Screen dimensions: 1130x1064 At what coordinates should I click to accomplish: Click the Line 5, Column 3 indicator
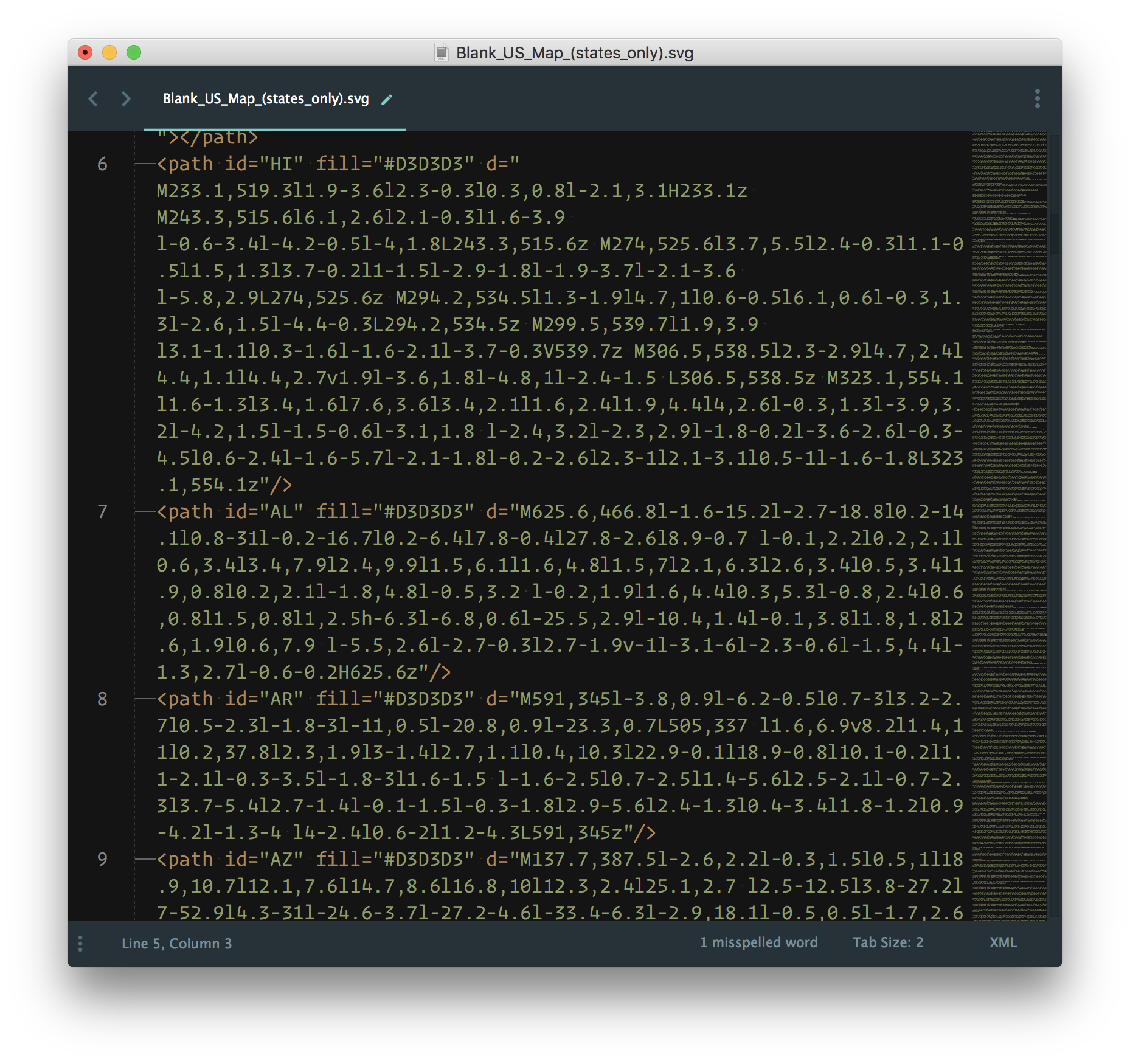(176, 943)
